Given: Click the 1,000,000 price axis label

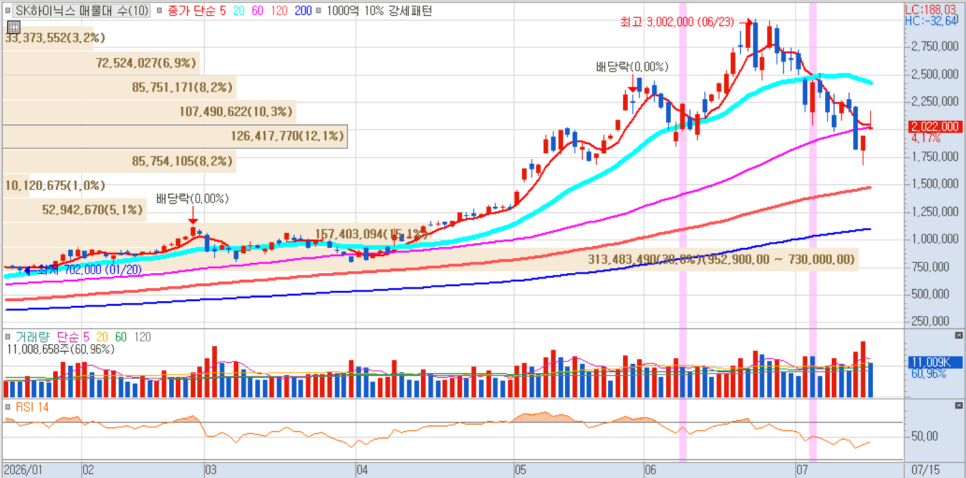Looking at the screenshot, I should [x=936, y=239].
